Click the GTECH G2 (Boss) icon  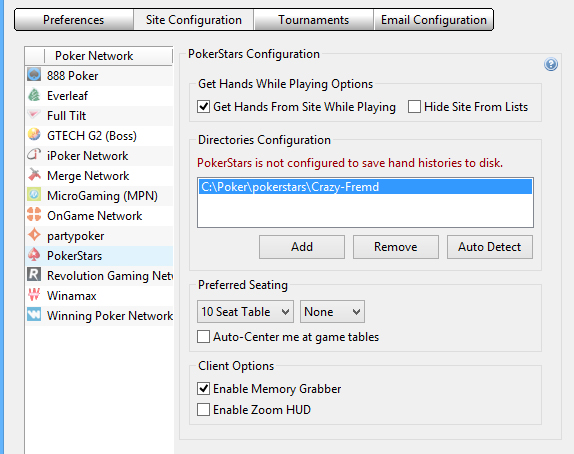tap(34, 135)
